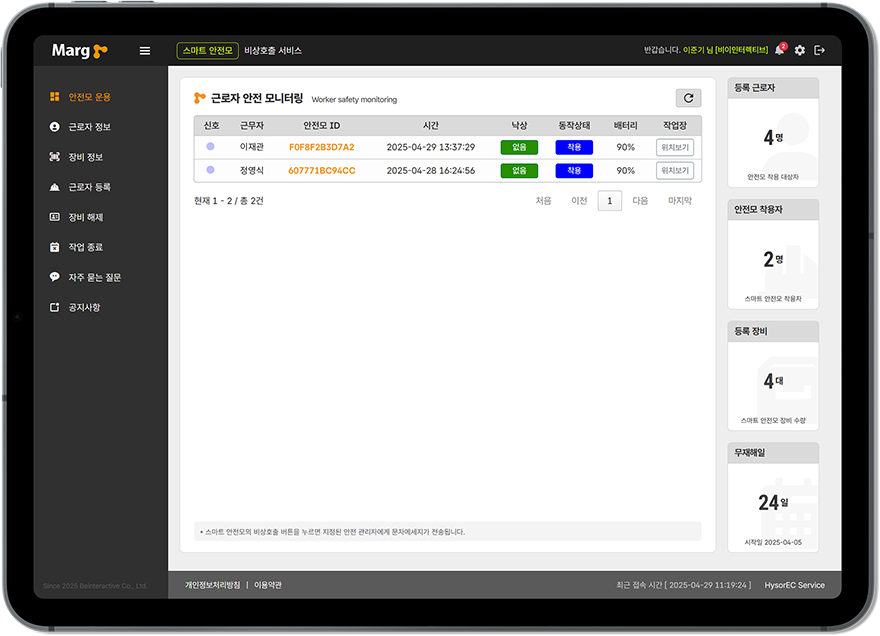880x636 pixels.
Task: Open the 근로자 등록 menu item
Action: 89,187
